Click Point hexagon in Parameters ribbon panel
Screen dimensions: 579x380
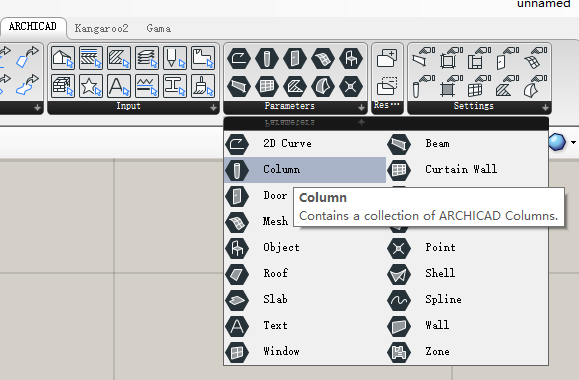click(351, 86)
